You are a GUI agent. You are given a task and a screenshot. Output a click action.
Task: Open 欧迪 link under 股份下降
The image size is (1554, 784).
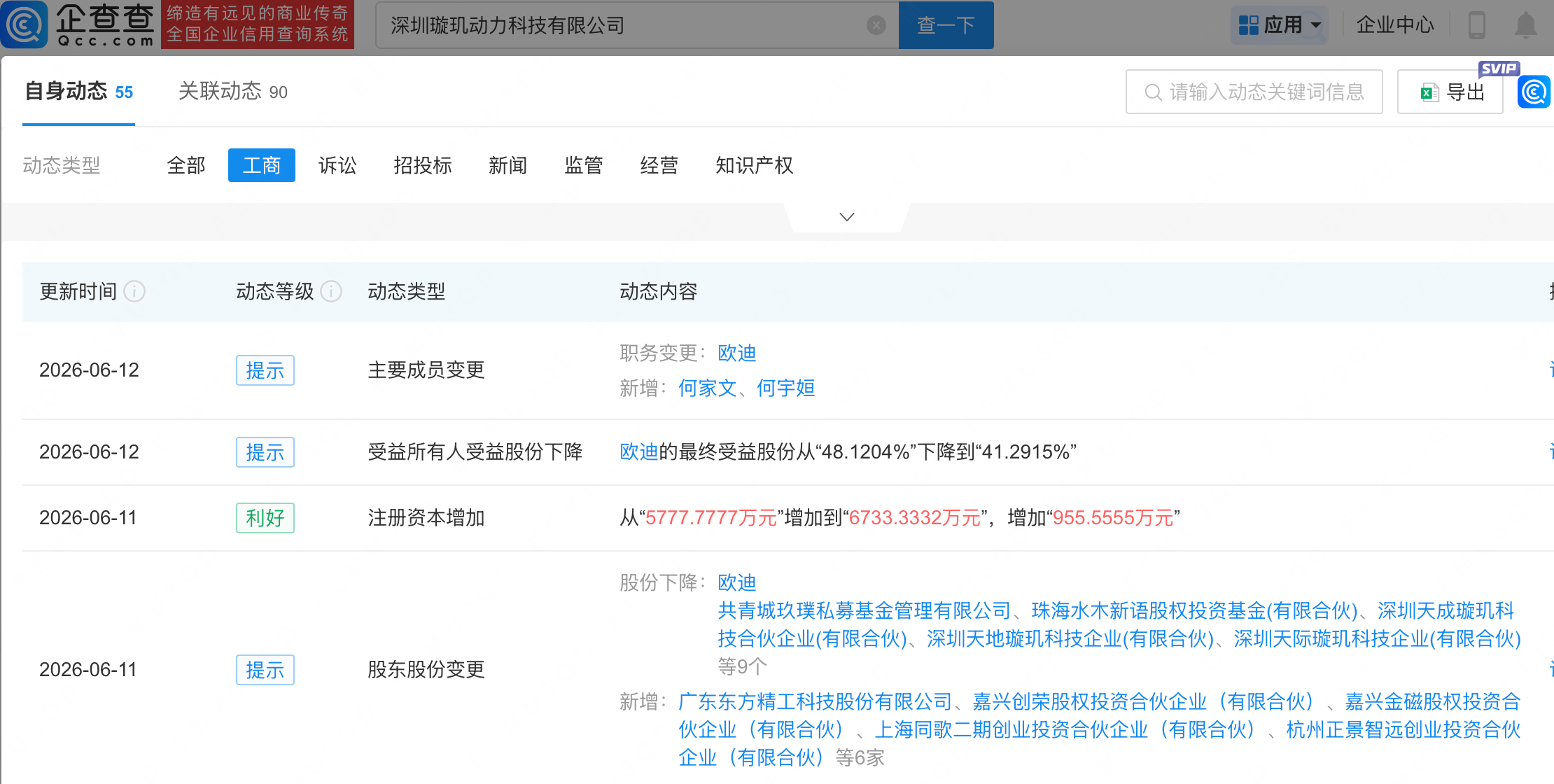tap(737, 582)
